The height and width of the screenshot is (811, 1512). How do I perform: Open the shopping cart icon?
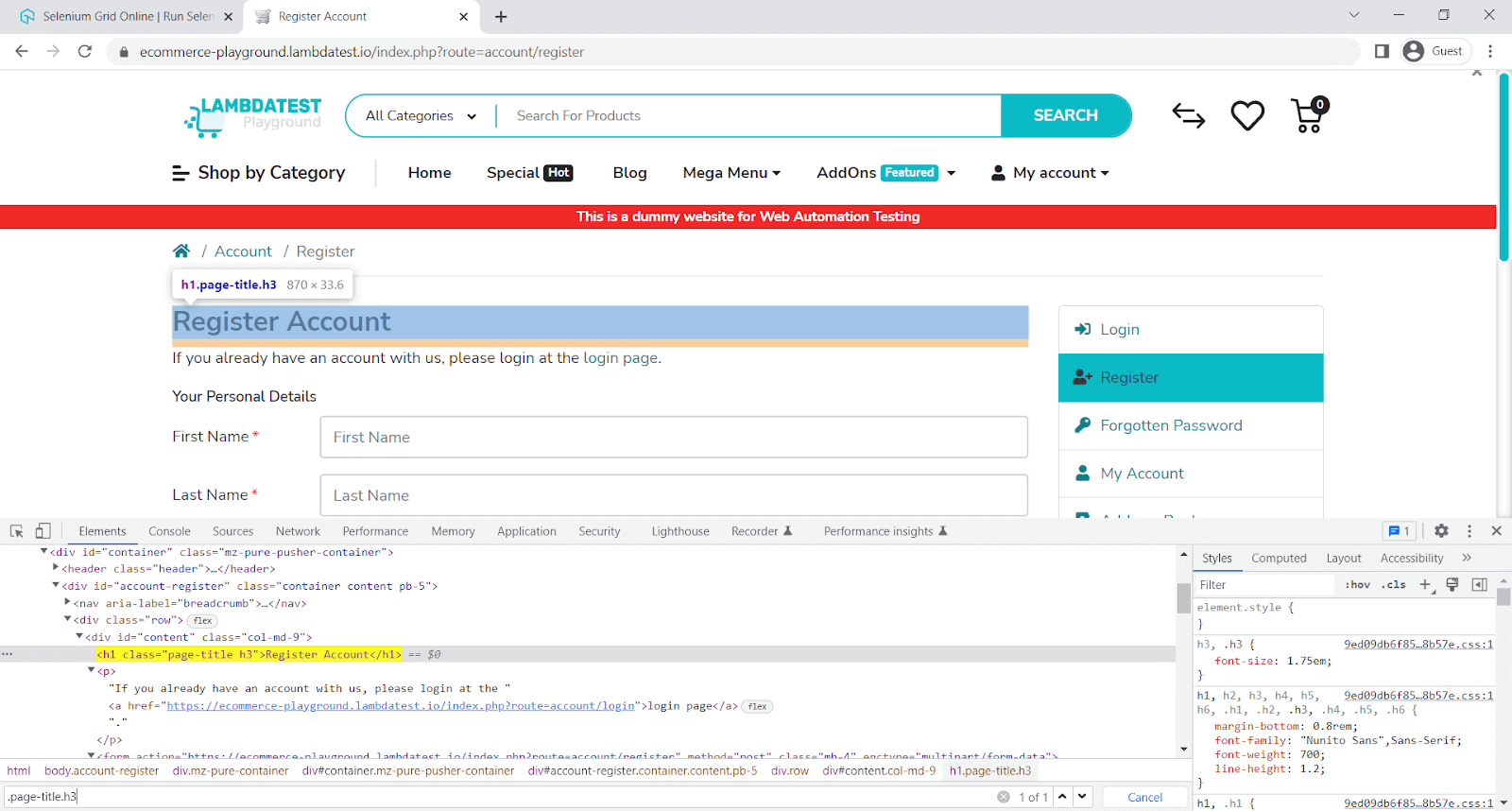[1310, 115]
